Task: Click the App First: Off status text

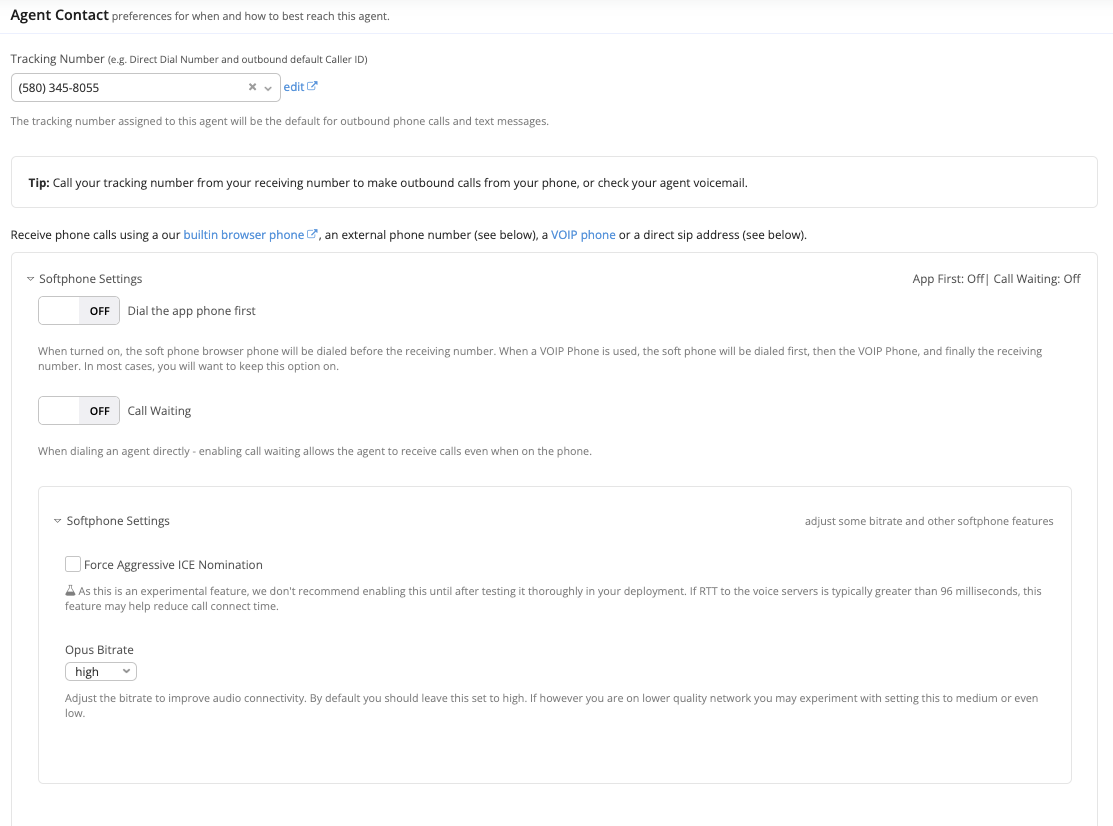Action: pos(947,279)
